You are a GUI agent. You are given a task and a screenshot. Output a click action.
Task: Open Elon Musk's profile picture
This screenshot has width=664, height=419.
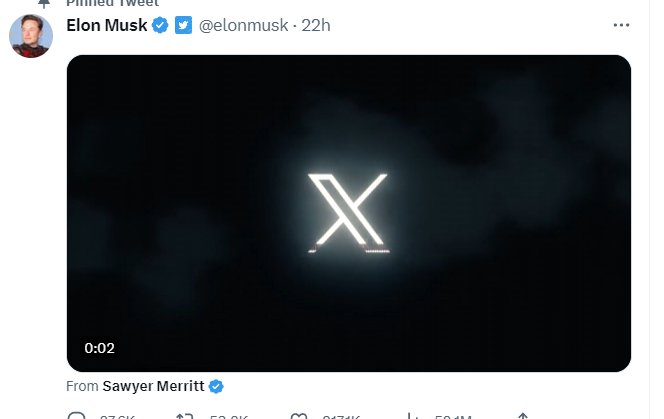[31, 36]
